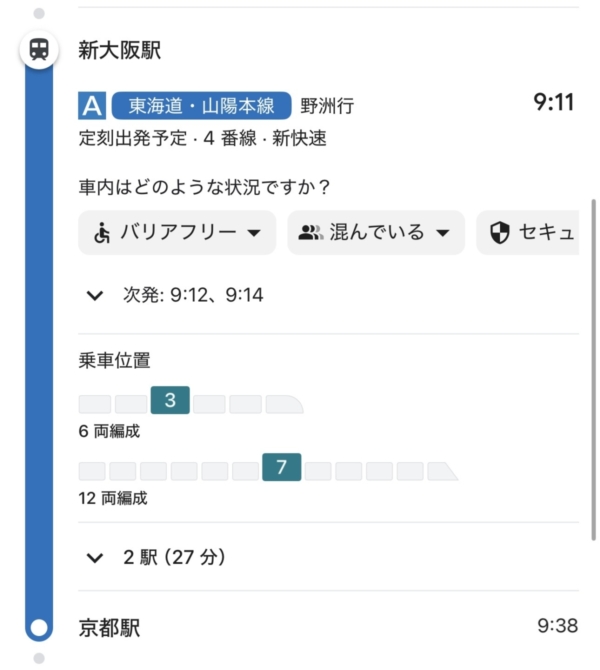Click the 東海道・山陽本線 line label
600x670 pixels.
[x=201, y=106]
